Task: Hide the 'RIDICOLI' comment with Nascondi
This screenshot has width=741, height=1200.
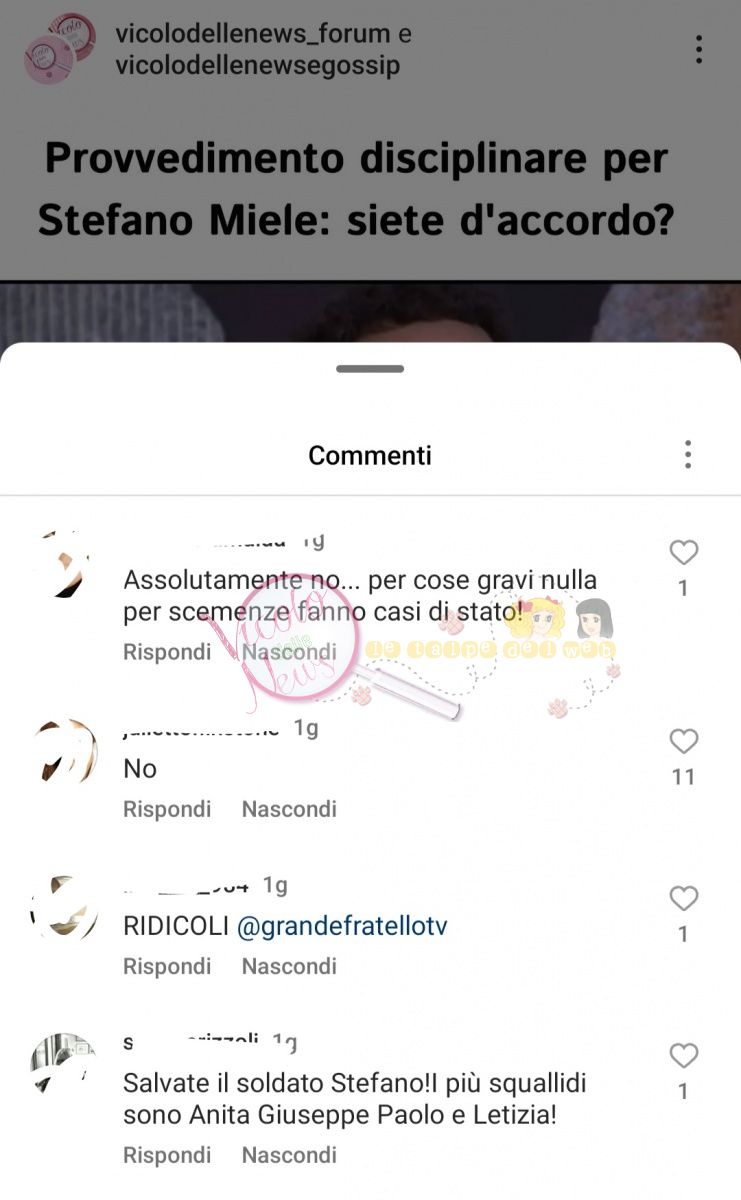Action: 289,967
